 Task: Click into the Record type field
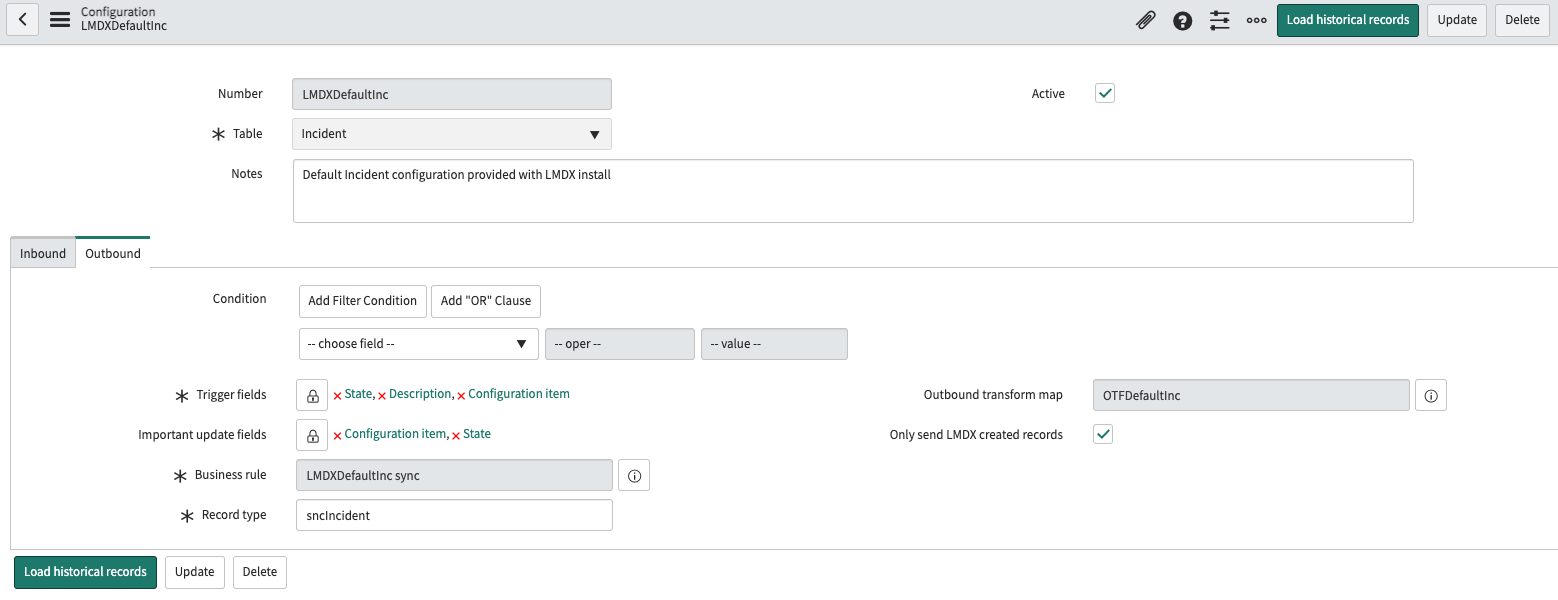(454, 515)
